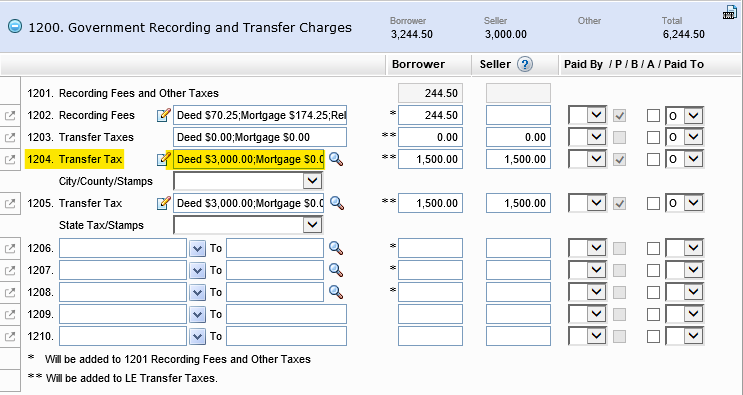Edit Recording Fees details pencil icon
The image size is (743, 395).
[x=163, y=115]
